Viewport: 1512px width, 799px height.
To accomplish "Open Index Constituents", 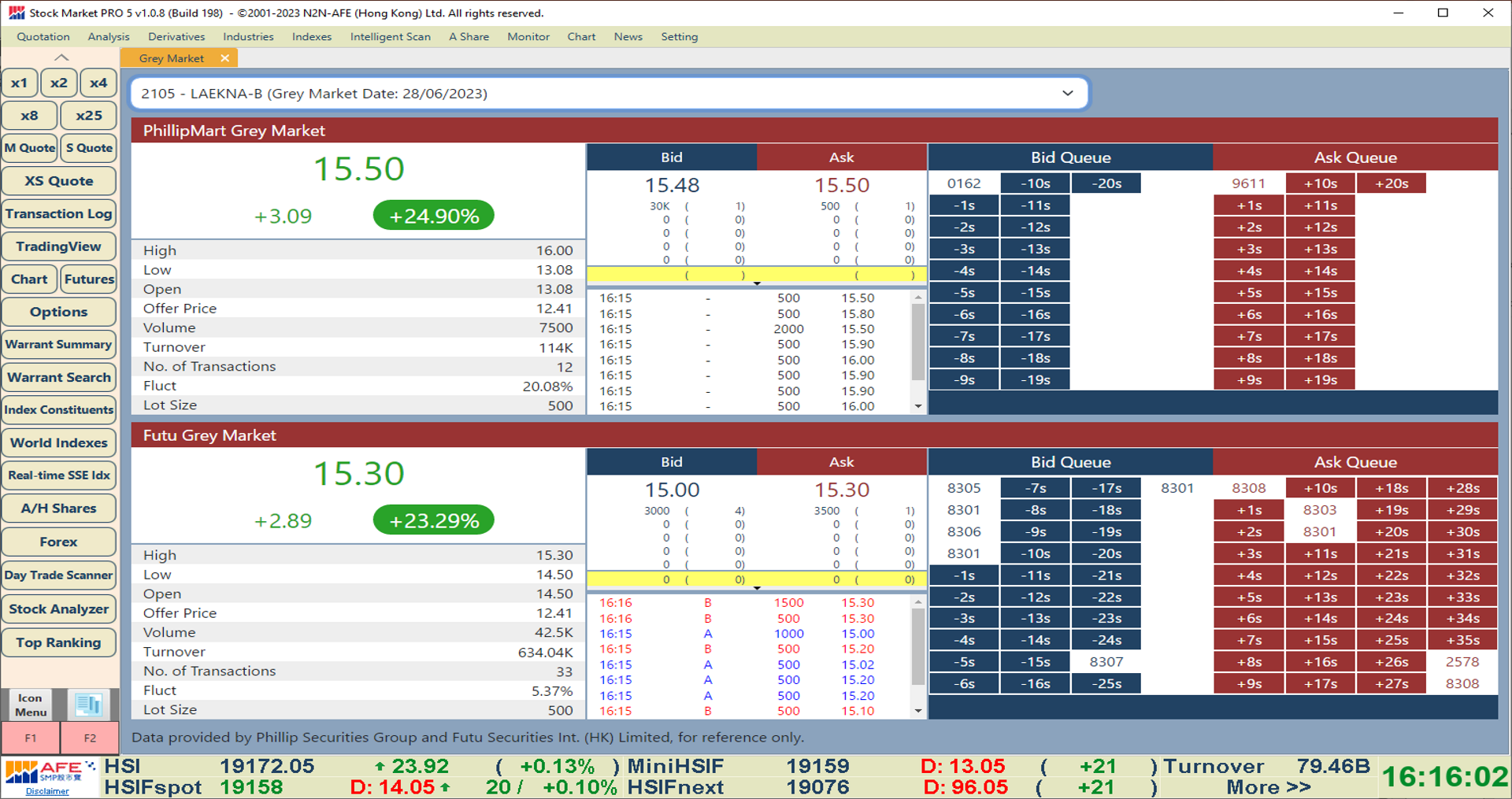I will 59,410.
